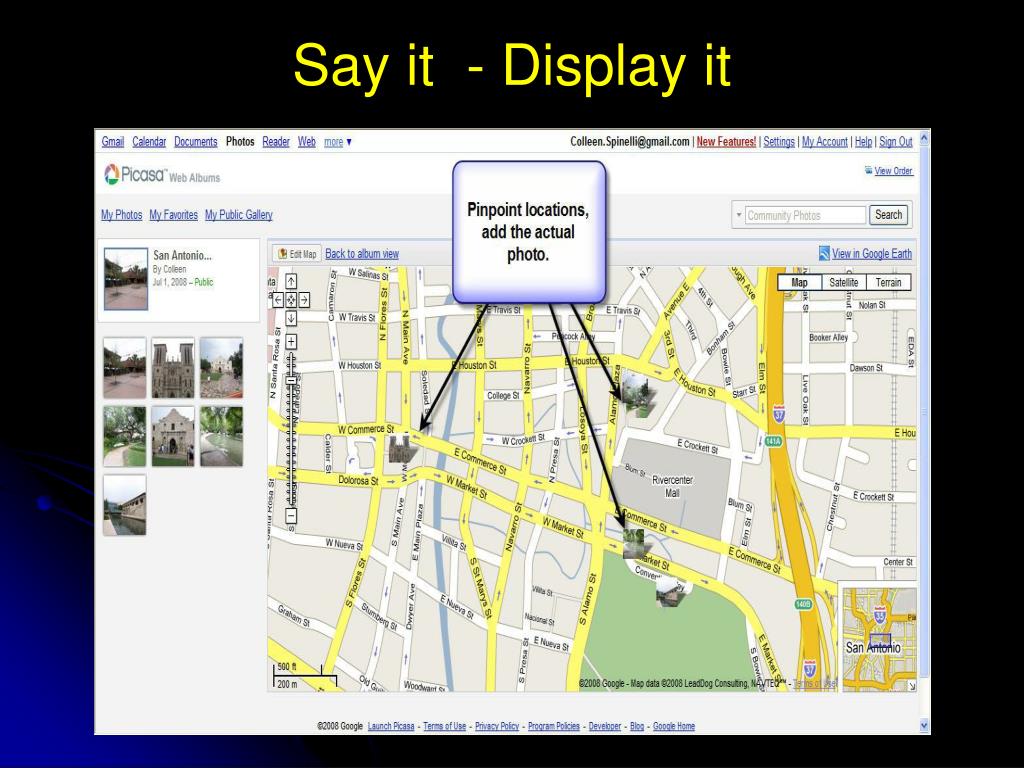The image size is (1024, 768).
Task: Open New Features! link
Action: pyautogui.click(x=726, y=142)
